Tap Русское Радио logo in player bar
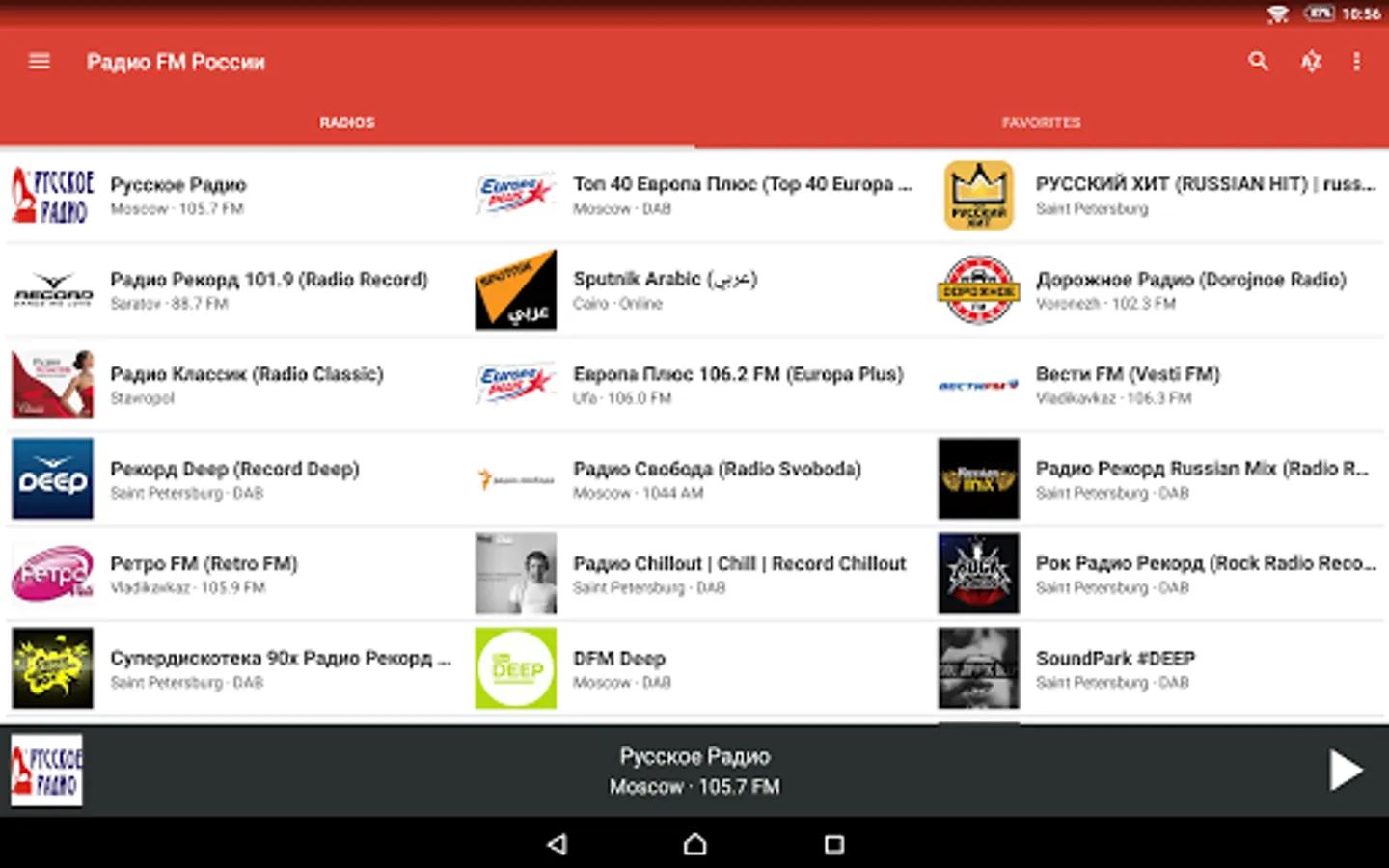Image resolution: width=1389 pixels, height=868 pixels. pos(46,771)
